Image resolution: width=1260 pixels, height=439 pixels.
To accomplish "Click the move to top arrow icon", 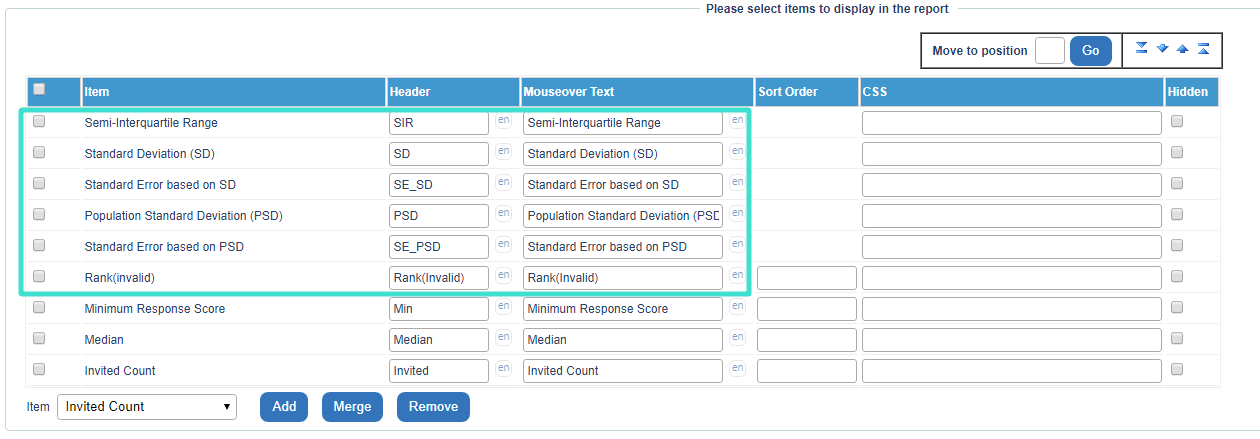I will [x=1203, y=49].
